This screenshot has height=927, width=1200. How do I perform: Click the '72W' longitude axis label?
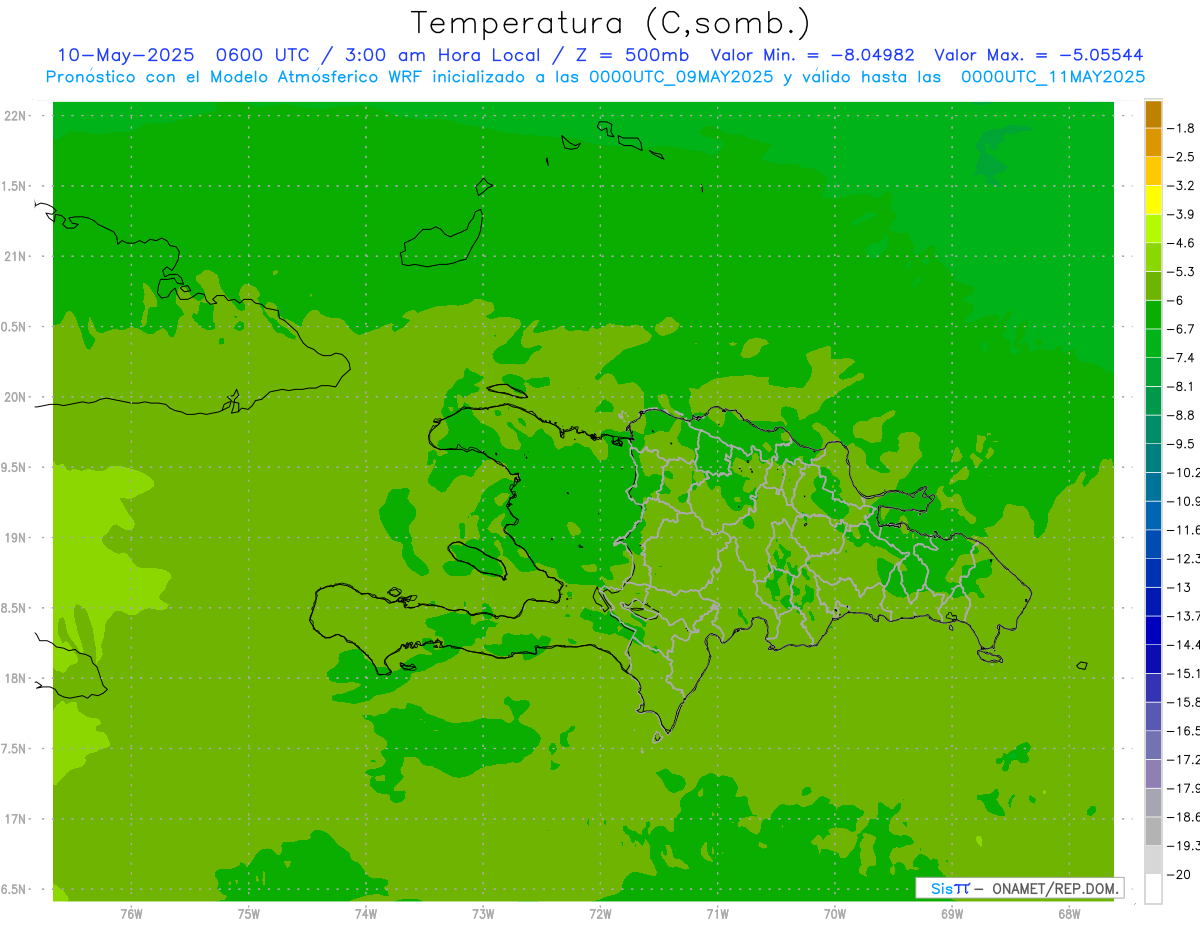point(600,913)
